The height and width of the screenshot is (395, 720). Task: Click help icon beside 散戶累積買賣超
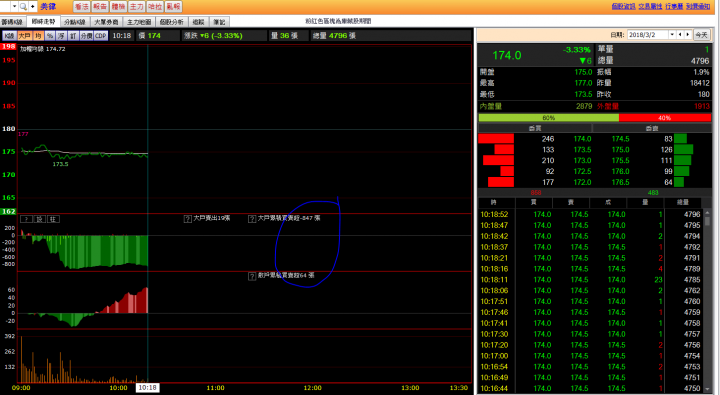tap(252, 276)
